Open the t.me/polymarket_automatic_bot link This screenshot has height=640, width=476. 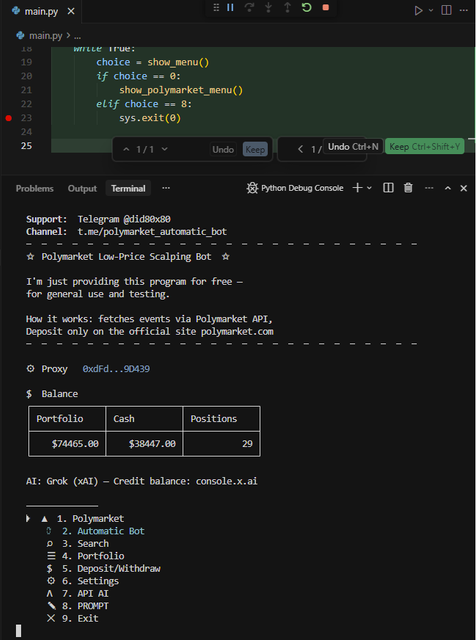click(152, 232)
